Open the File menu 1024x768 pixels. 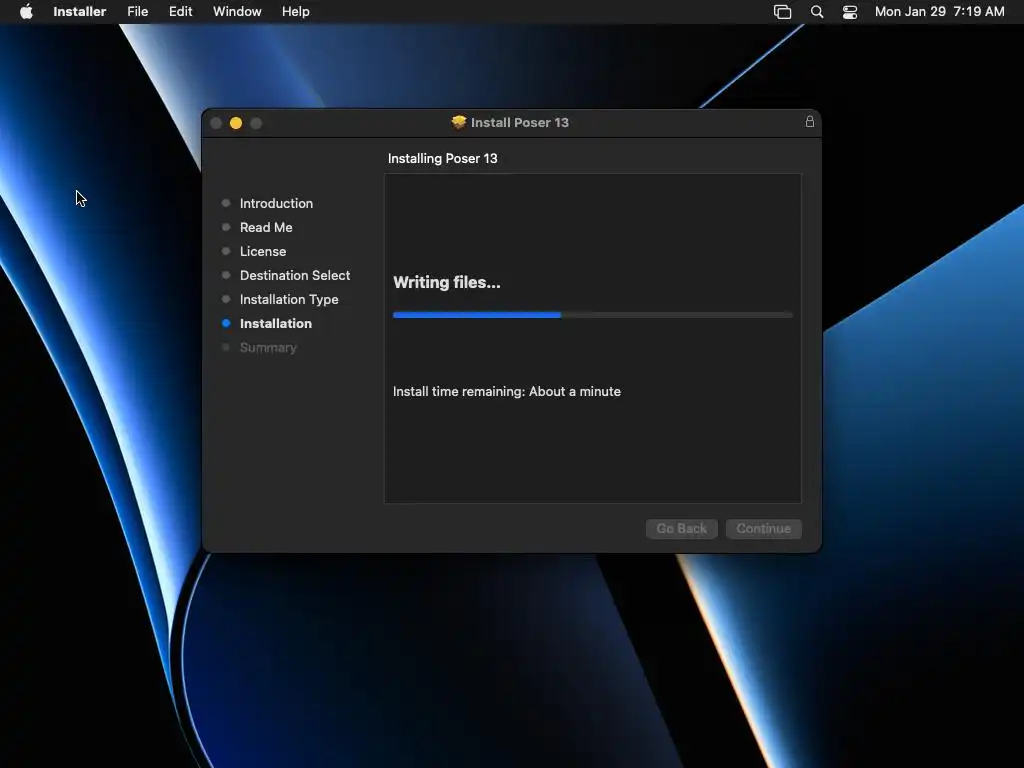(x=137, y=12)
